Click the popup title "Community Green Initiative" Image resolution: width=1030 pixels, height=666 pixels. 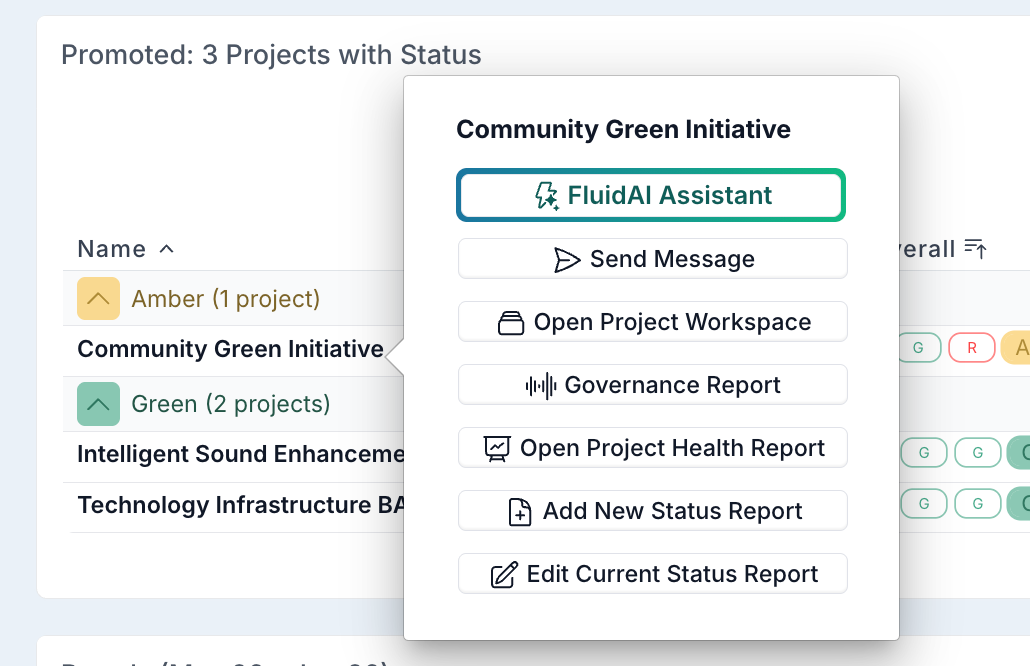coord(623,129)
